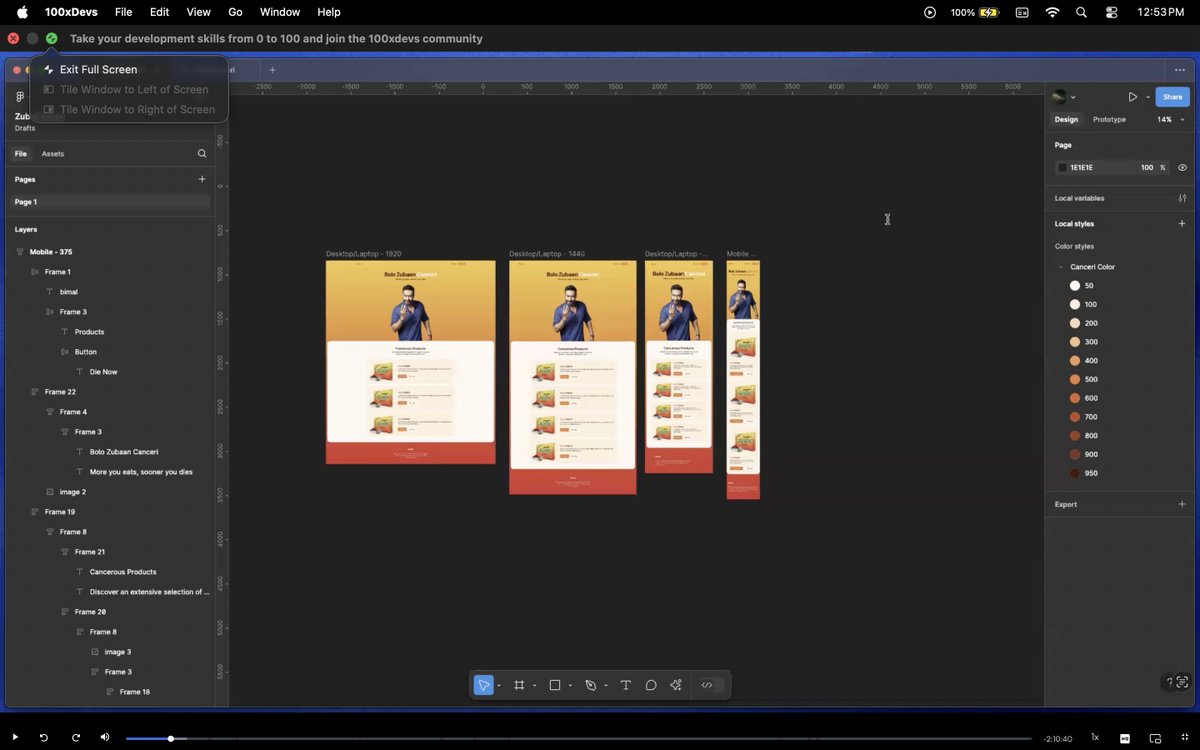Rewind video with skip-back icon

[44, 737]
